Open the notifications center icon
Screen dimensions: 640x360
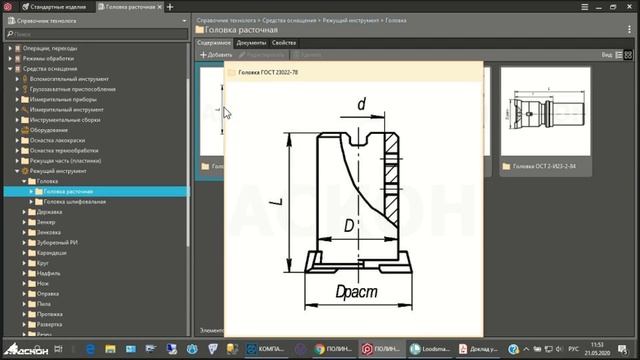pyautogui.click(x=622, y=349)
